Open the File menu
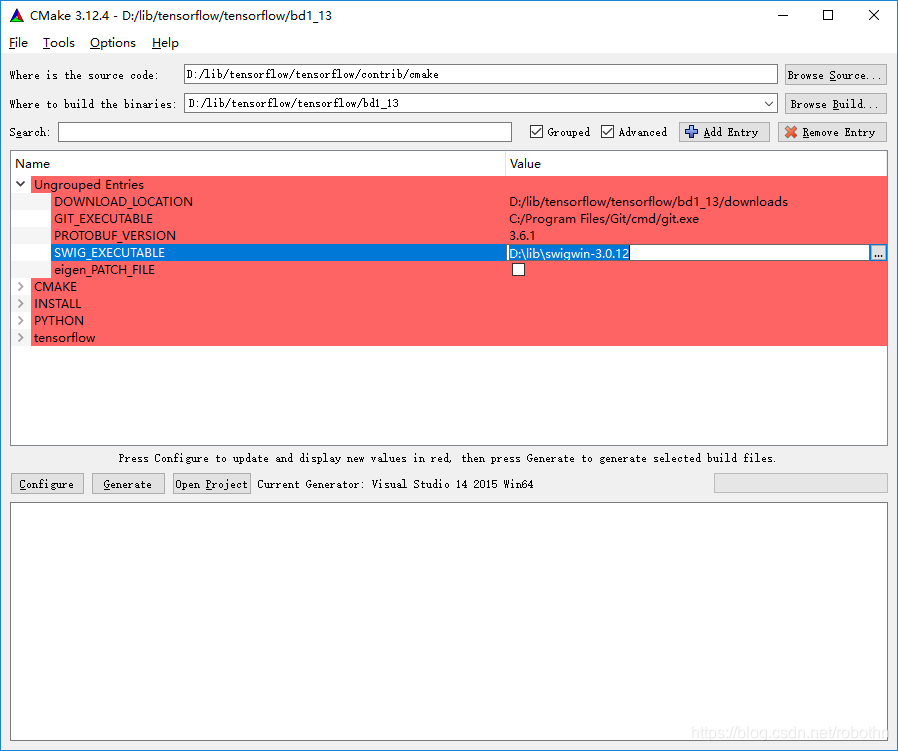The image size is (898, 751). (x=18, y=43)
